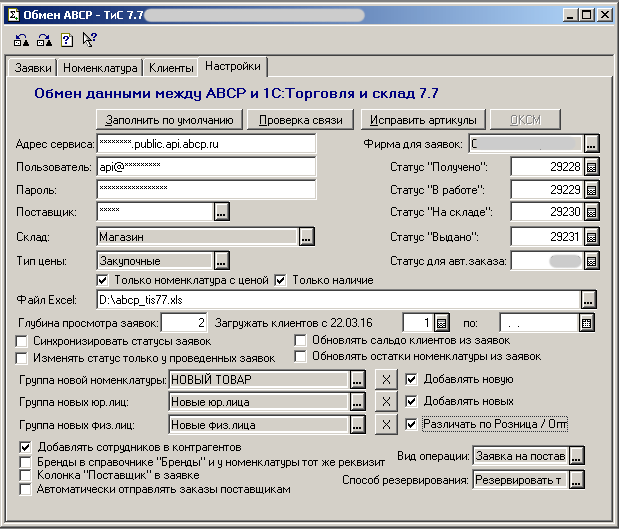The width and height of the screenshot is (619, 529).
Task: Open selection for Фирма для заявок
Action: [x=591, y=144]
